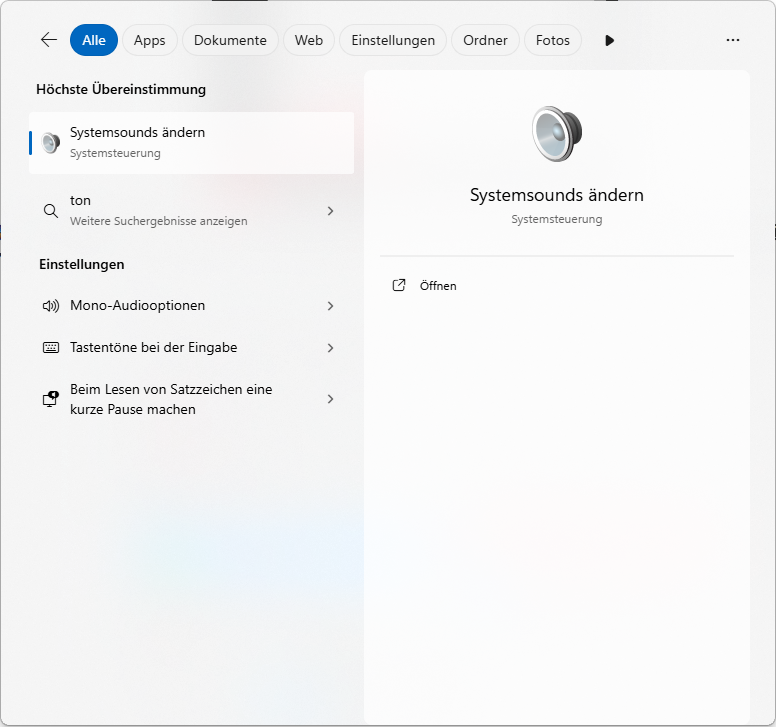The width and height of the screenshot is (776, 727).
Task: Click the speaker icon beside Systemsounds ändern result
Action: [50, 143]
